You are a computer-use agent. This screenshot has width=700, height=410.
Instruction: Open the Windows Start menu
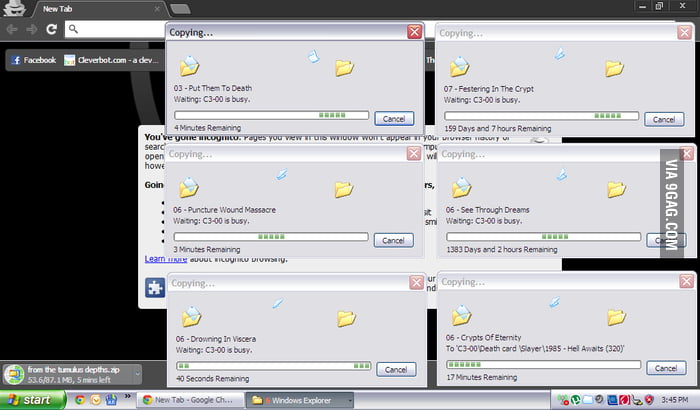[30, 400]
